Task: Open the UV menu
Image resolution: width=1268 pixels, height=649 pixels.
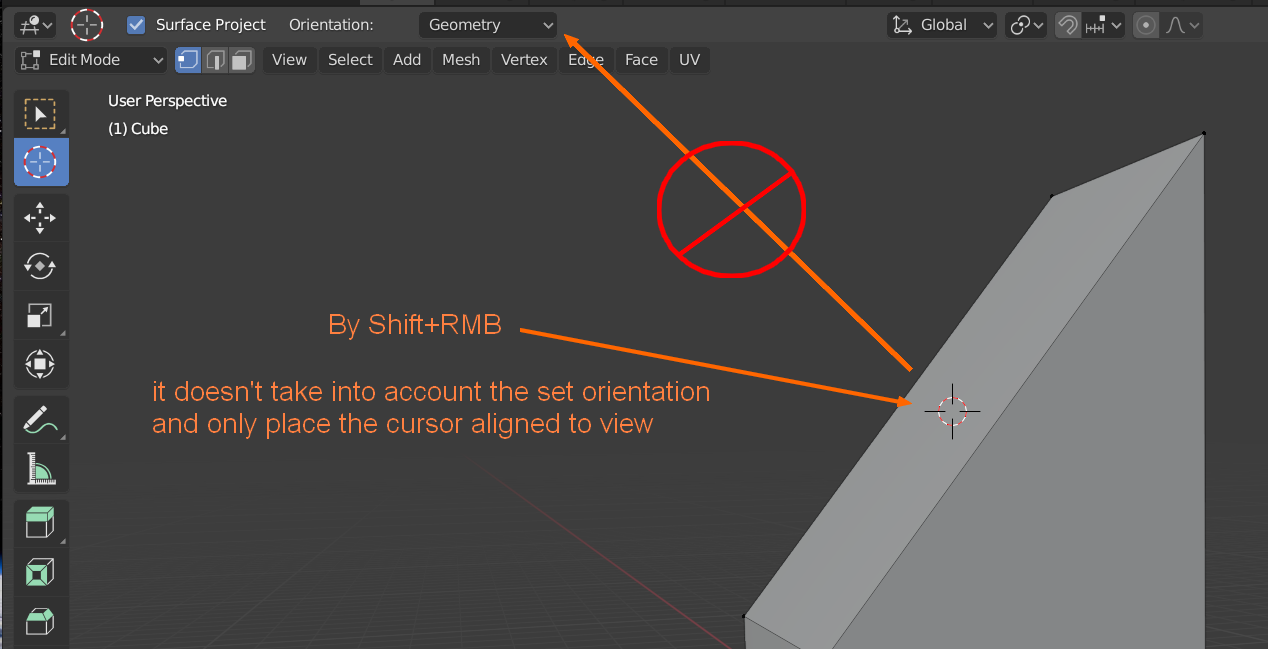Action: click(689, 60)
